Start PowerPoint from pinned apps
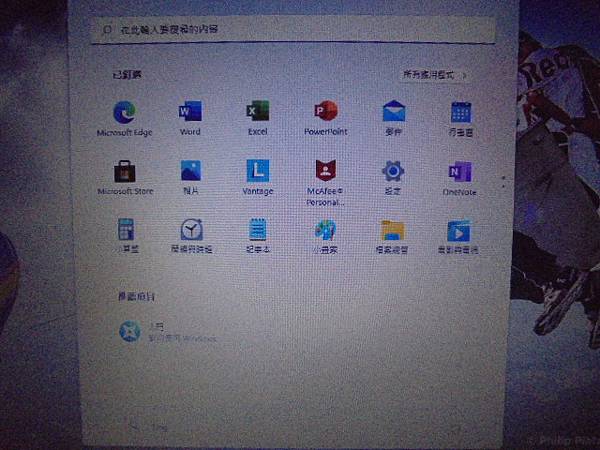The height and width of the screenshot is (450, 600). click(x=326, y=117)
